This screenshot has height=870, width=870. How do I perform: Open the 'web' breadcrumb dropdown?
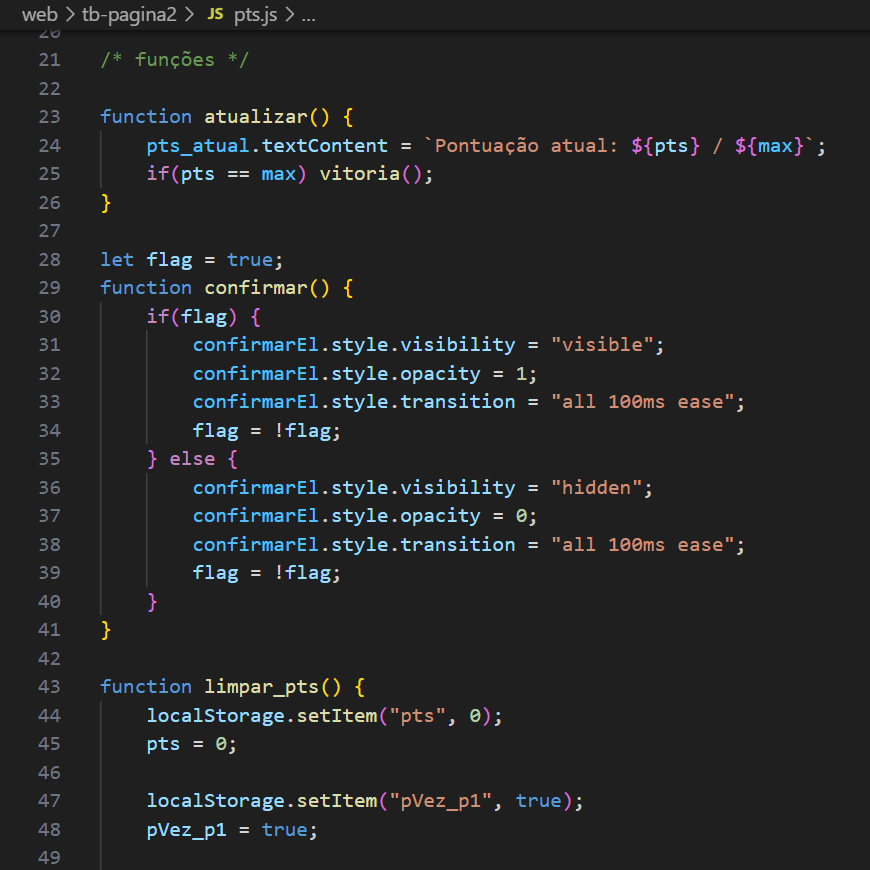40,15
